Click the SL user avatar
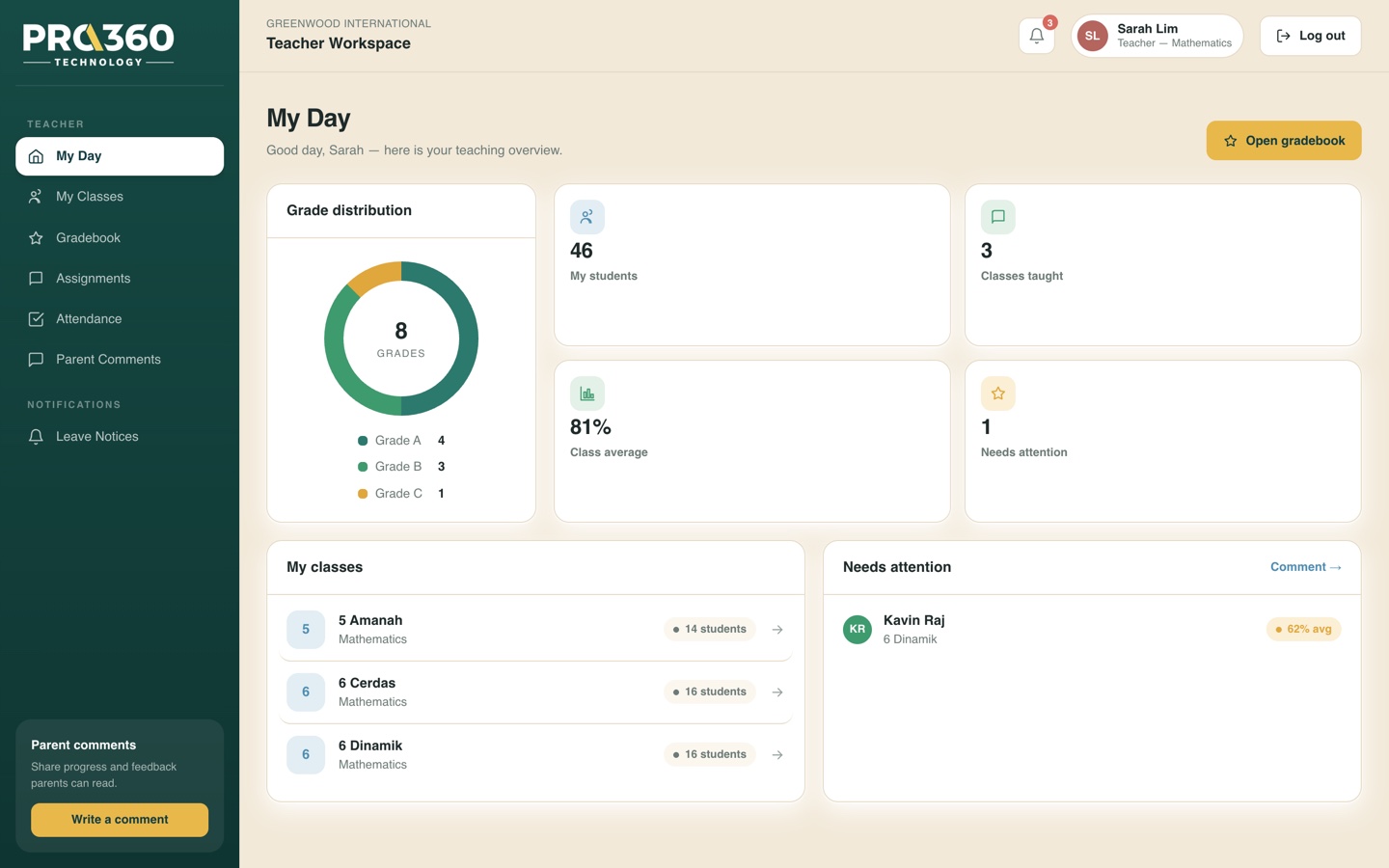Viewport: 1389px width, 868px height. [1092, 36]
